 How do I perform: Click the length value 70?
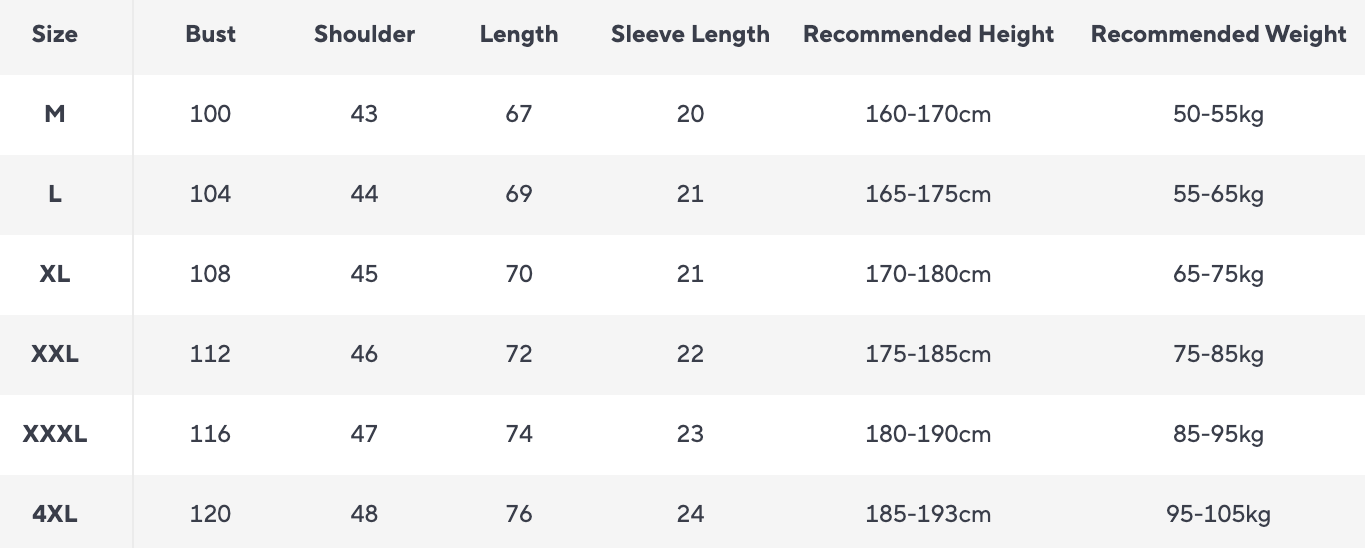[x=519, y=274]
